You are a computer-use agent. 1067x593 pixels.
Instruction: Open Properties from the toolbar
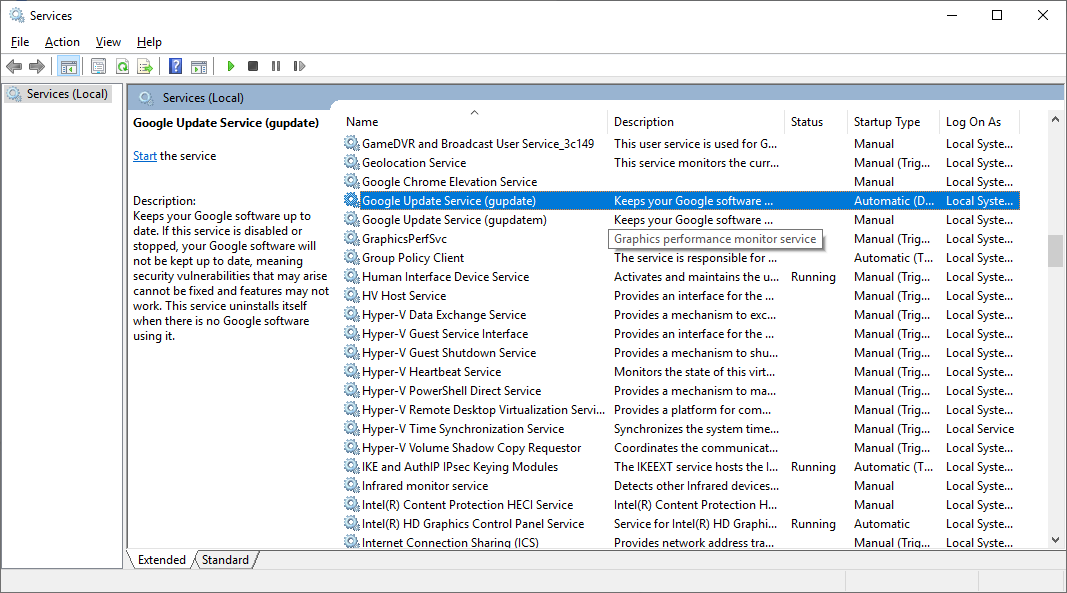98,66
